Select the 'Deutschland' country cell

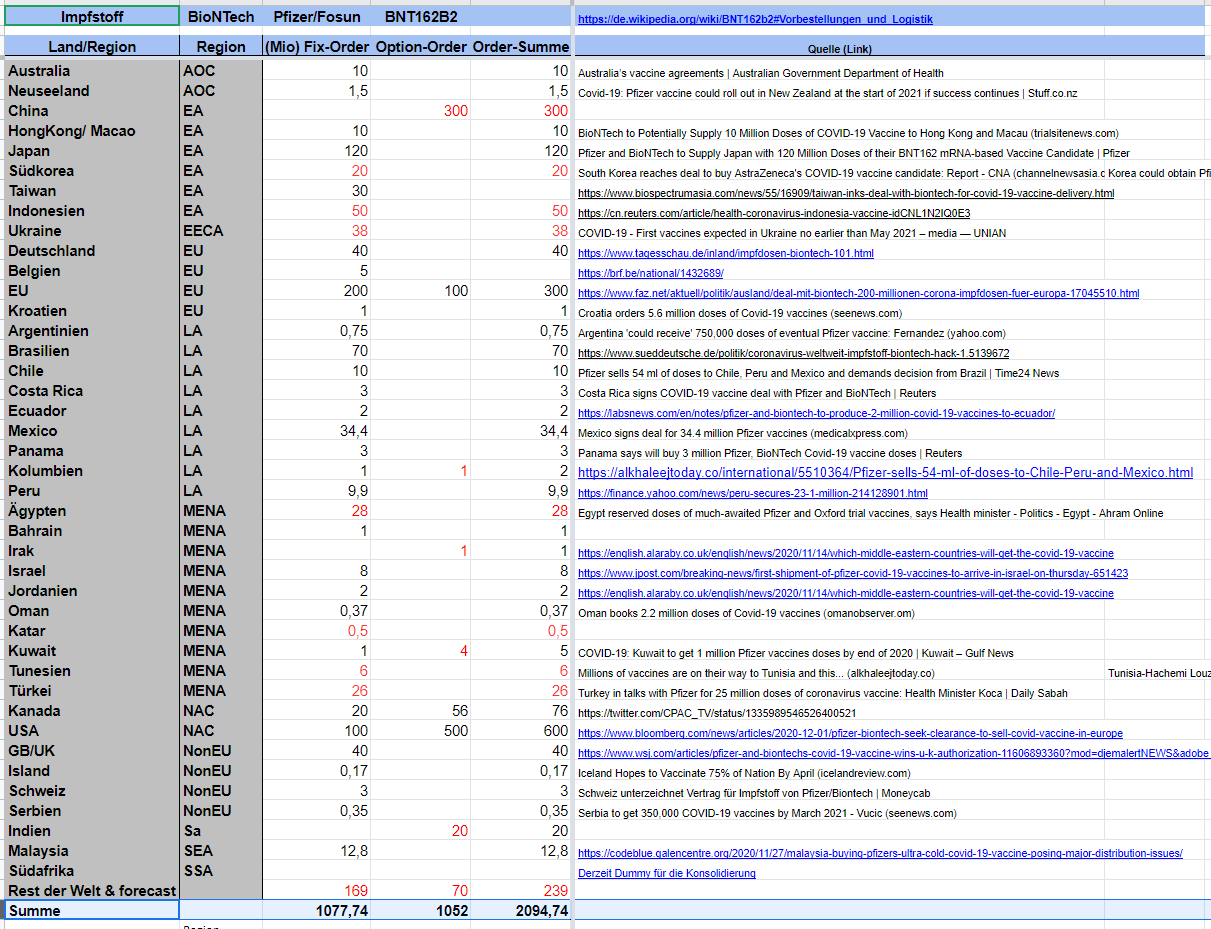tap(92, 251)
